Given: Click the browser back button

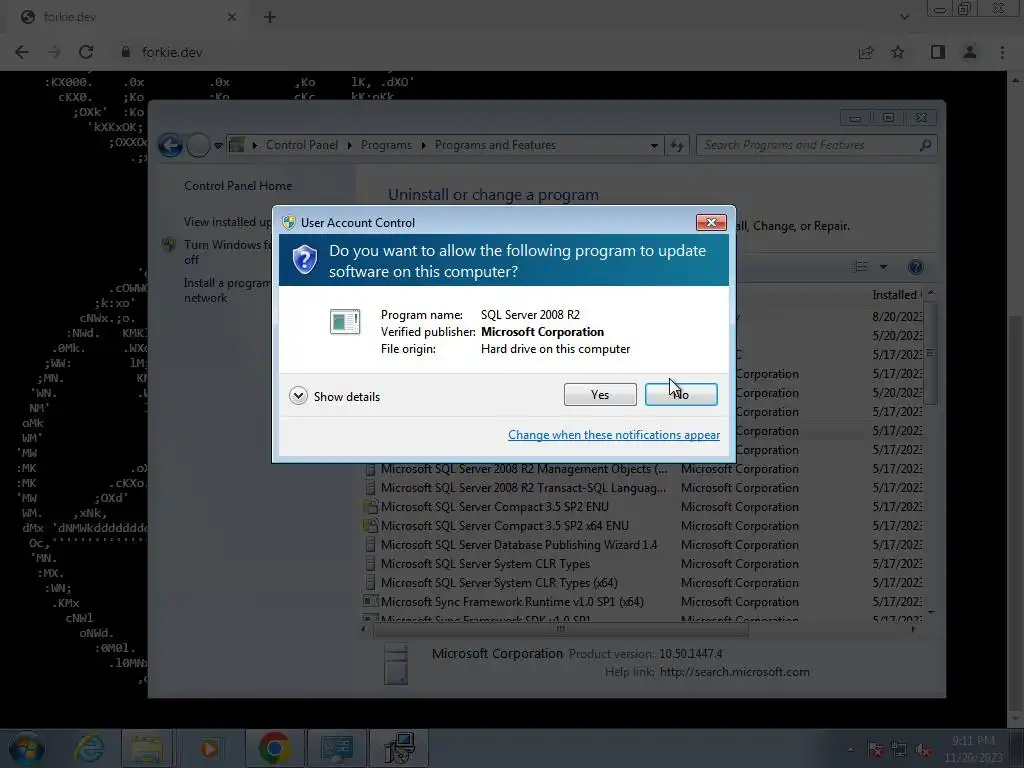Looking at the screenshot, I should tap(22, 52).
